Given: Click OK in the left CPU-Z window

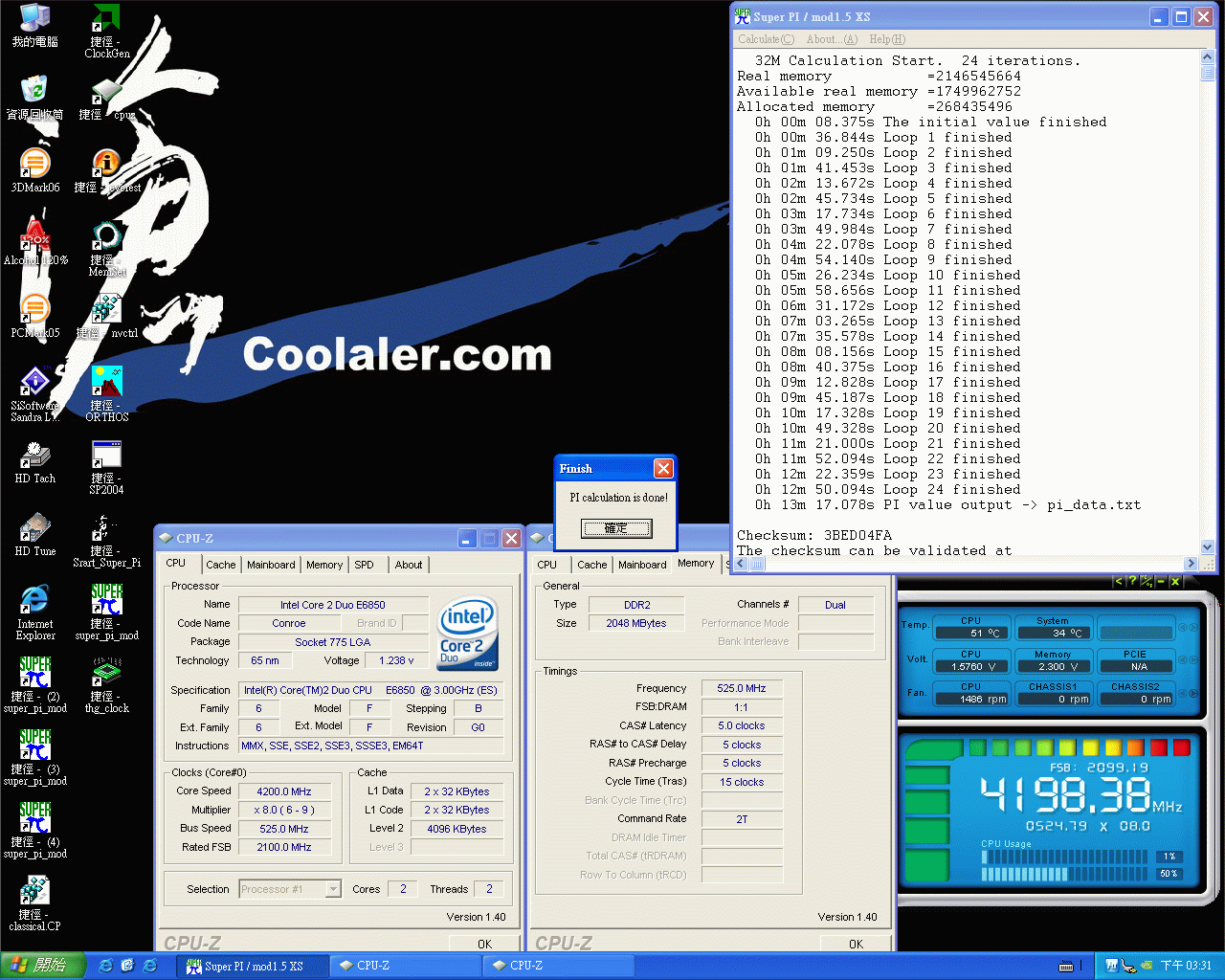Looking at the screenshot, I should pyautogui.click(x=485, y=944).
